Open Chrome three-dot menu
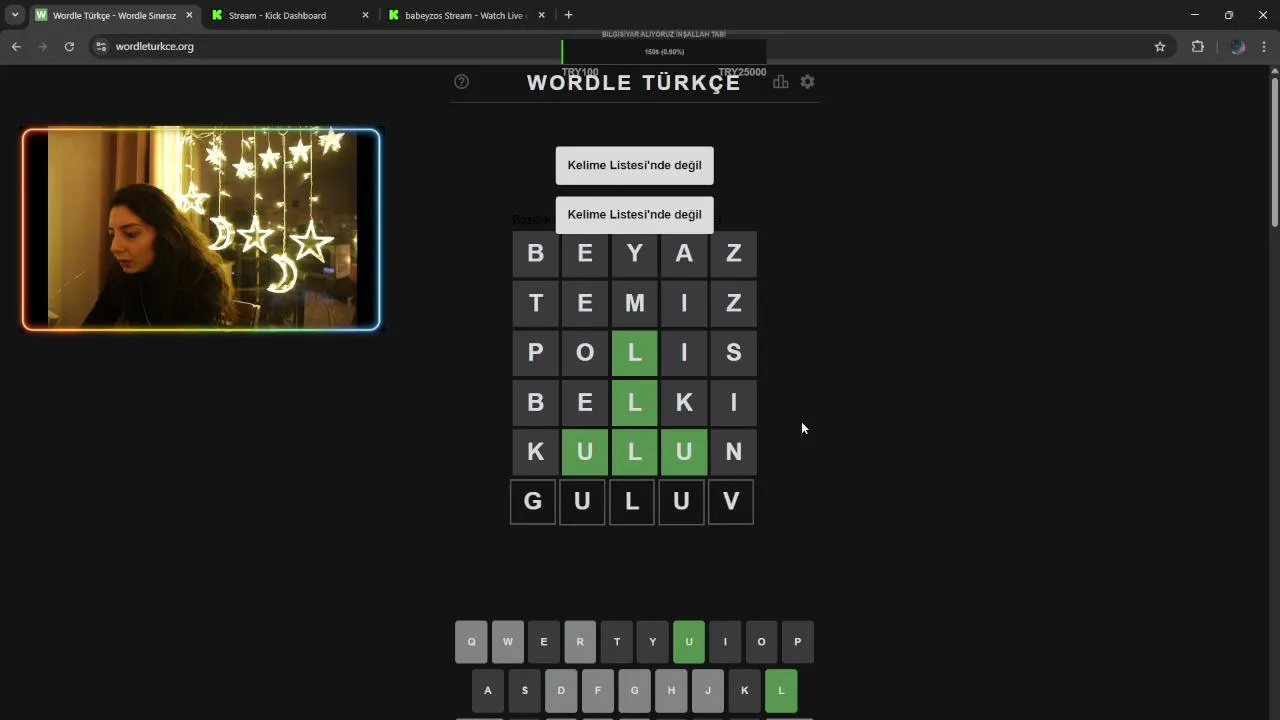The width and height of the screenshot is (1280, 720). pos(1264,46)
